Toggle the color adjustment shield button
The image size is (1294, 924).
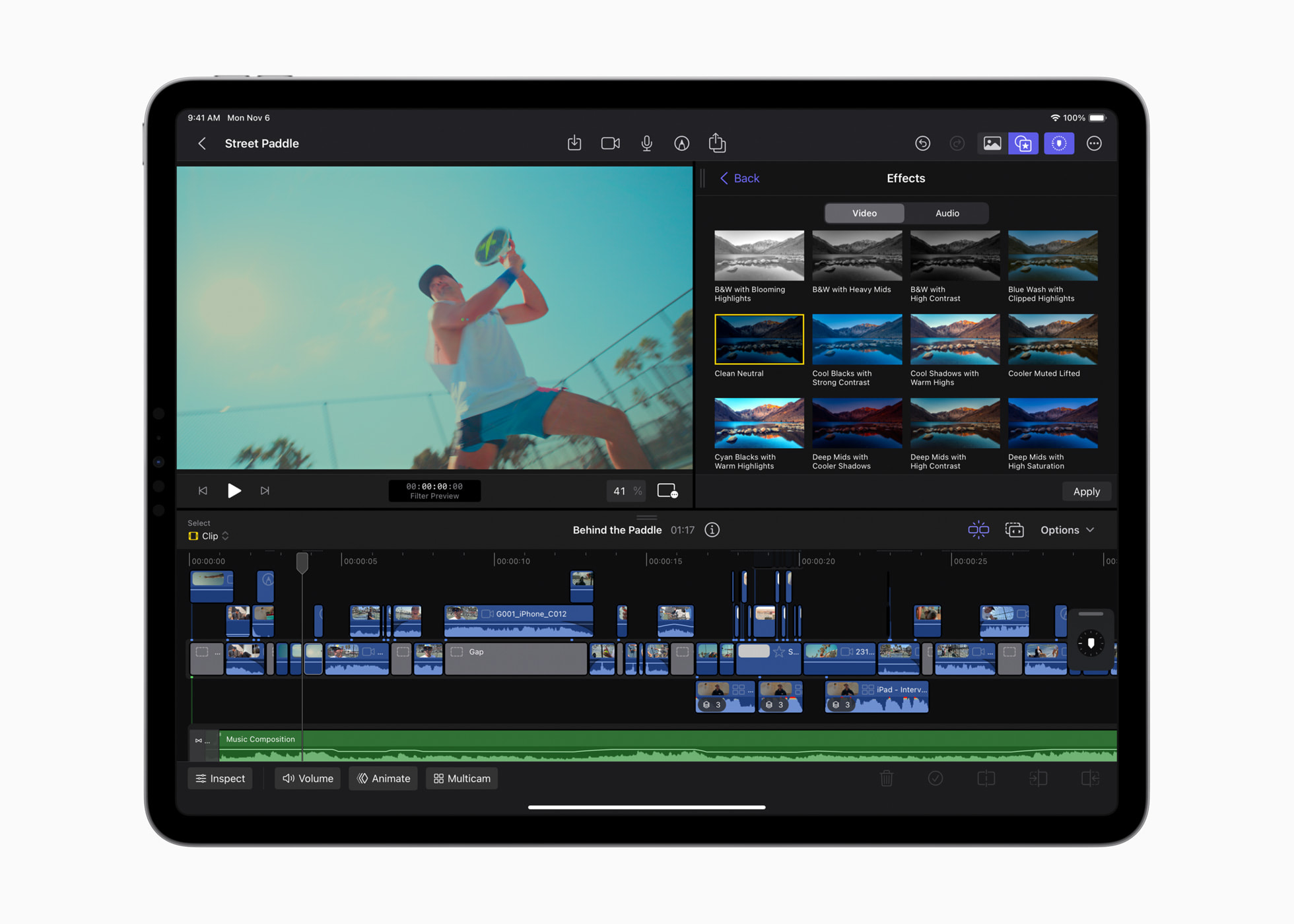(1059, 143)
